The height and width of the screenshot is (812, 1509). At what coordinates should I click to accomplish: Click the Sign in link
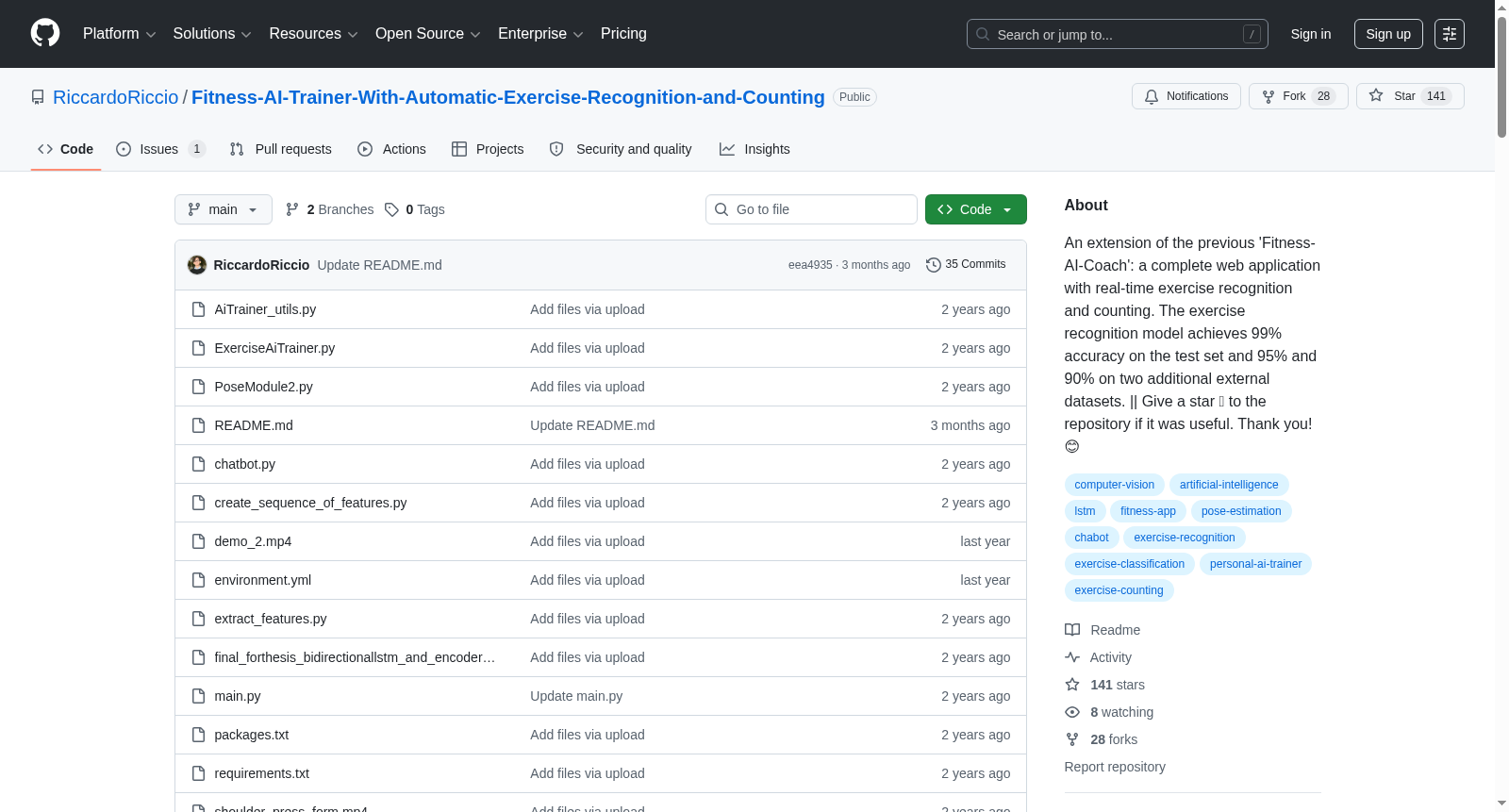coord(1311,34)
